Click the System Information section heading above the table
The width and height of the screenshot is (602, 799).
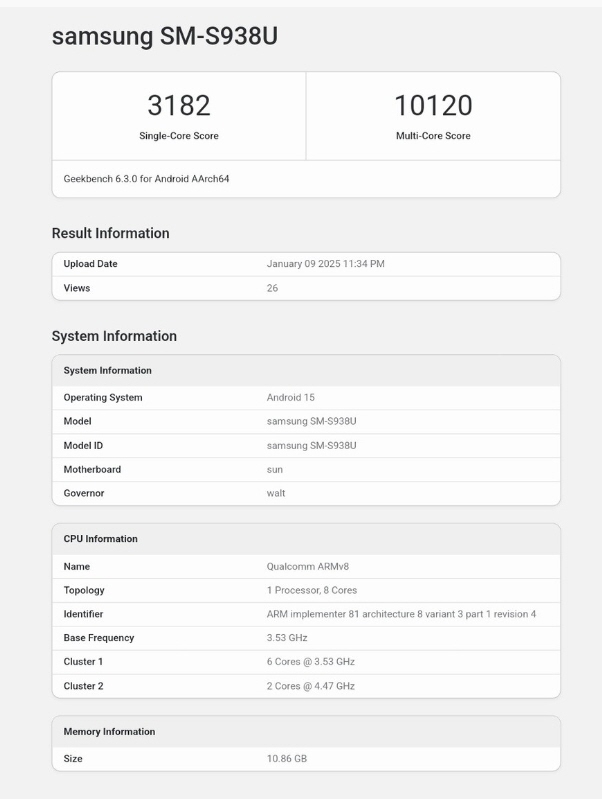pos(114,336)
